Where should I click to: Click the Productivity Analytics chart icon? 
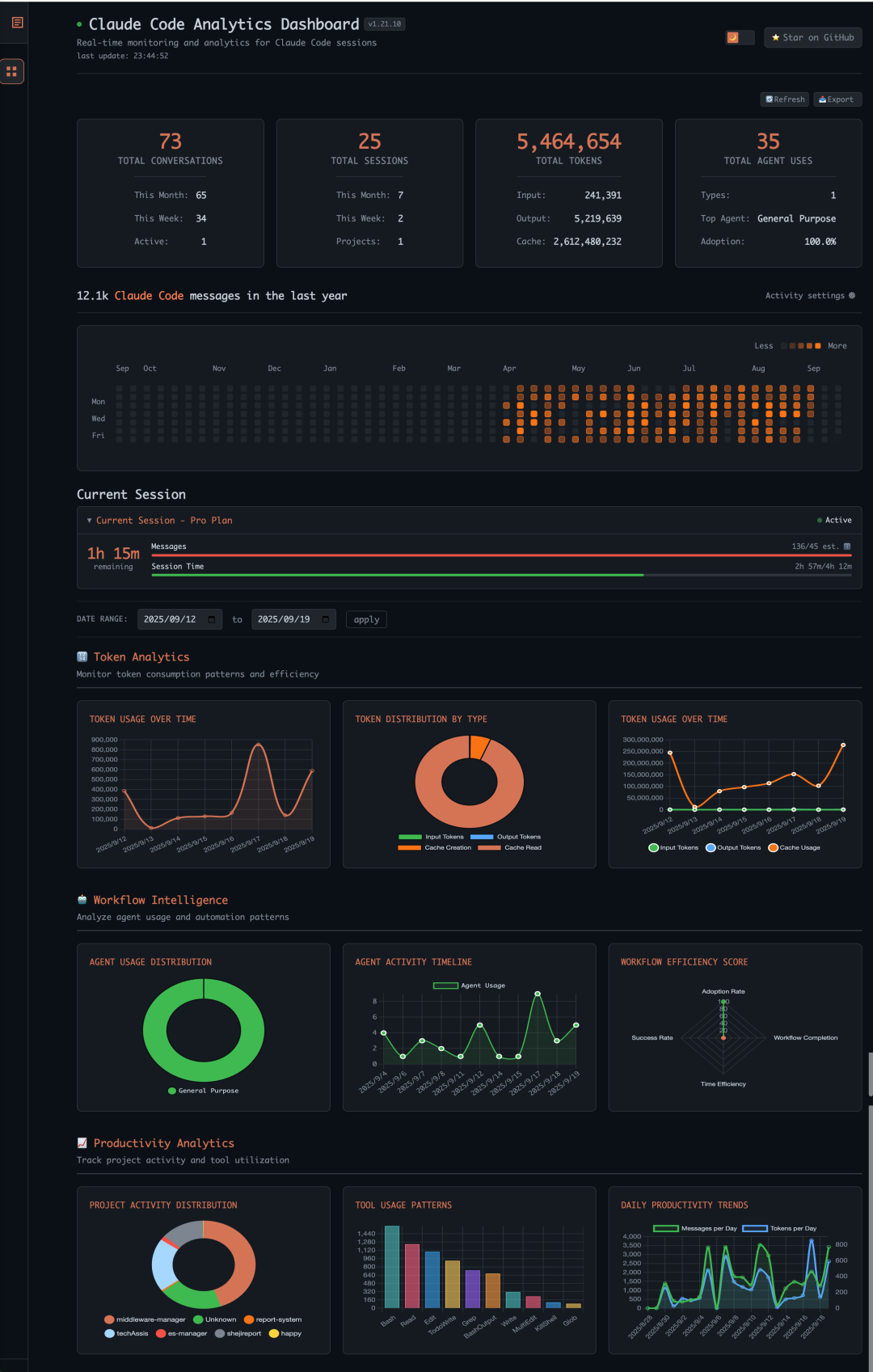pos(82,1143)
